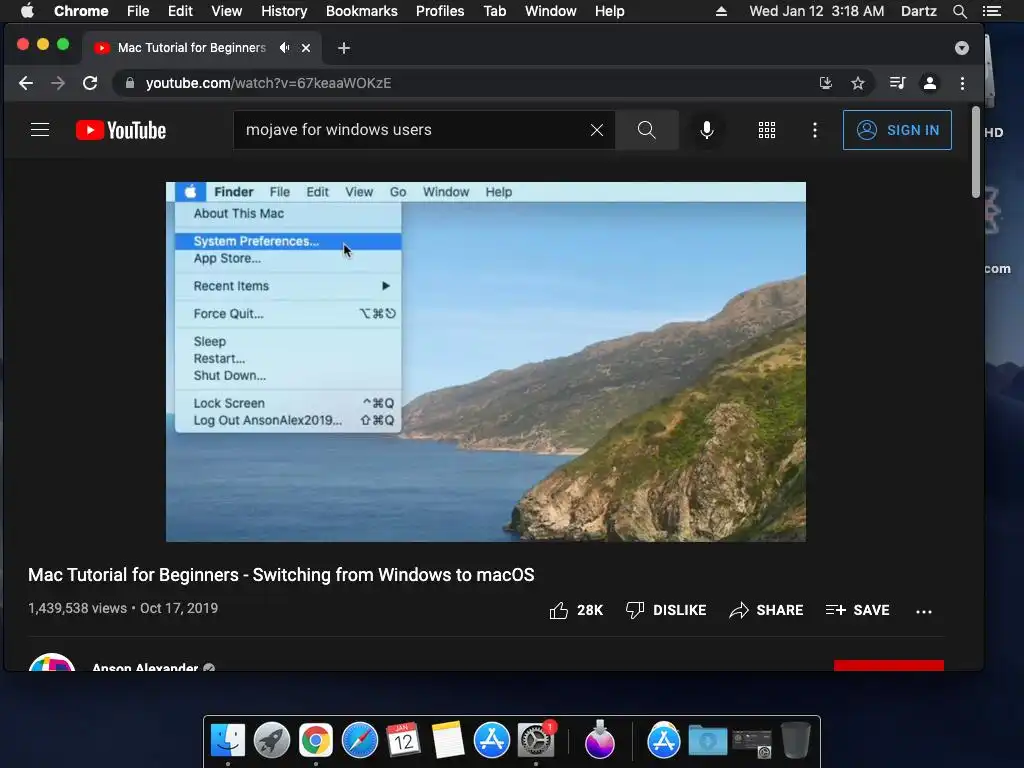Open Calendar from the Dock
Screen dimensions: 1024x768
[x=404, y=741]
